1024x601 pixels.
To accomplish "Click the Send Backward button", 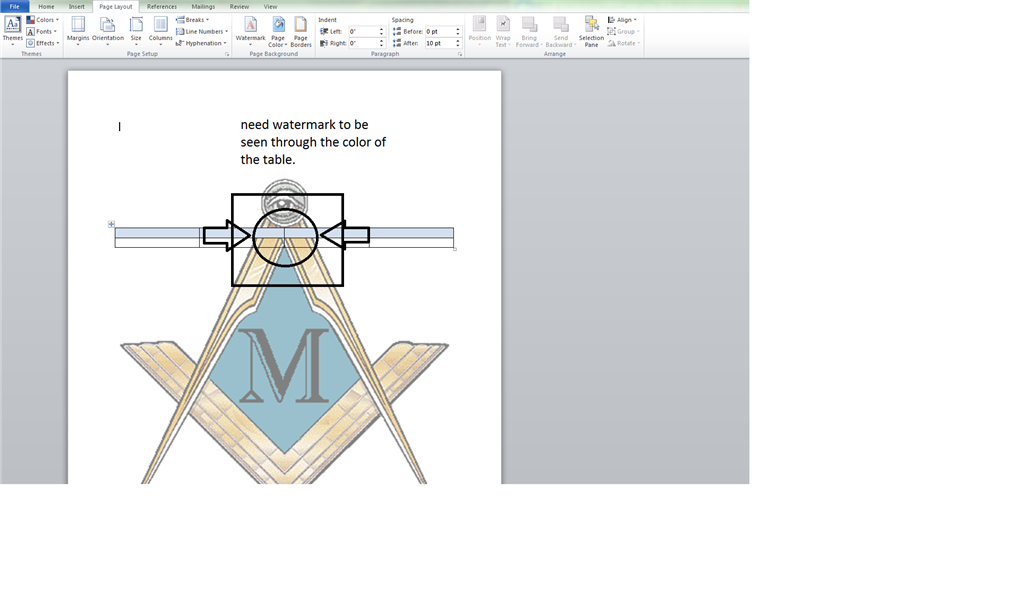I will click(560, 31).
